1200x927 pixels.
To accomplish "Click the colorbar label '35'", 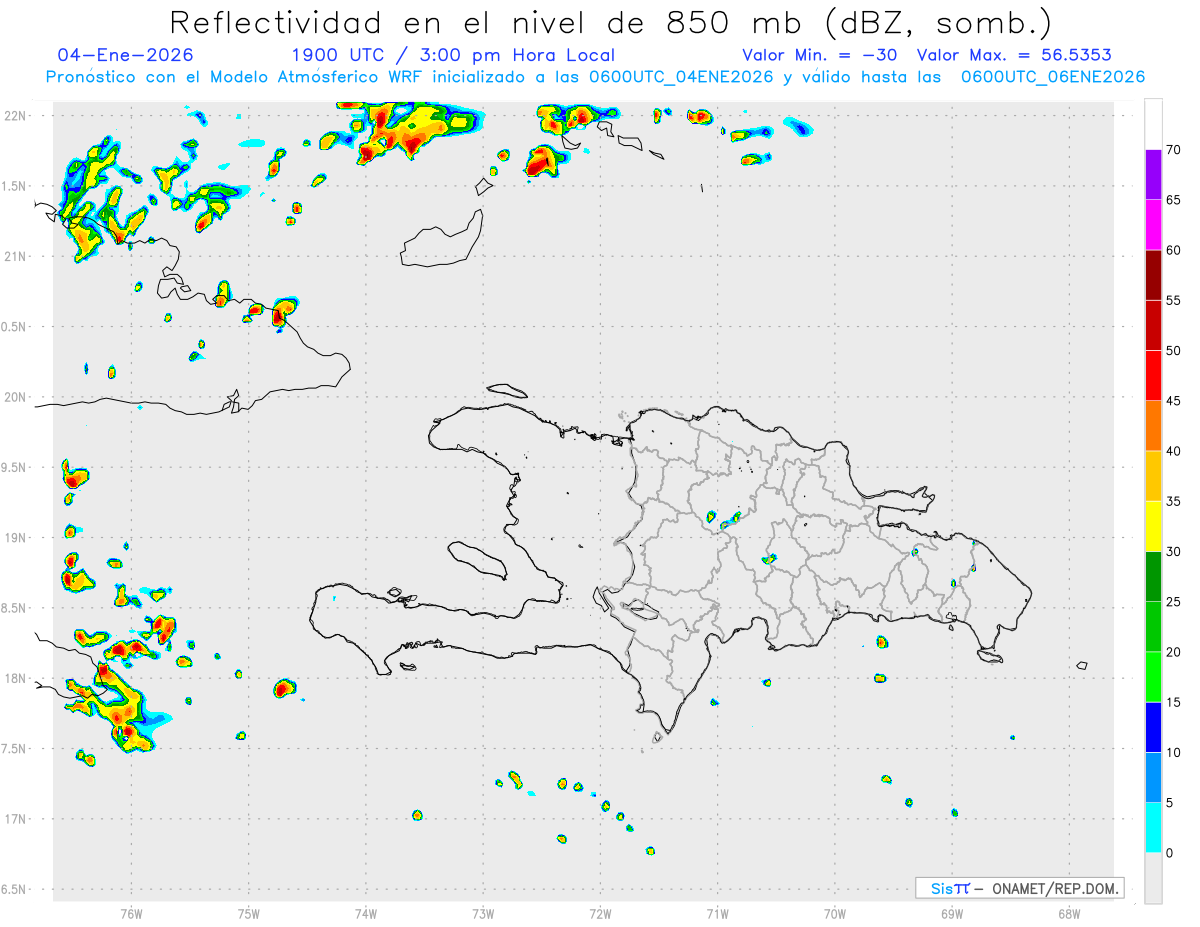I will pyautogui.click(x=1174, y=501).
